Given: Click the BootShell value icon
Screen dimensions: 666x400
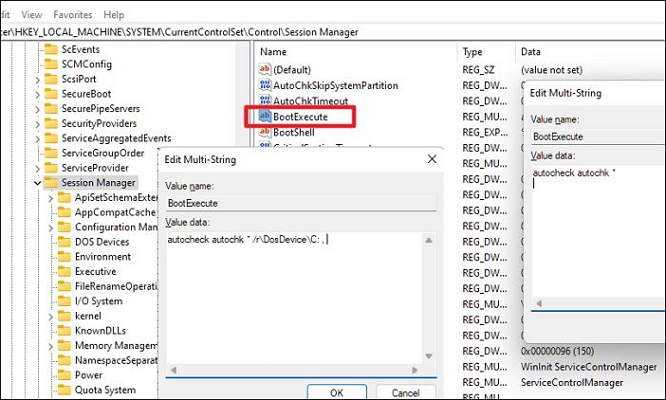Looking at the screenshot, I should [x=265, y=132].
